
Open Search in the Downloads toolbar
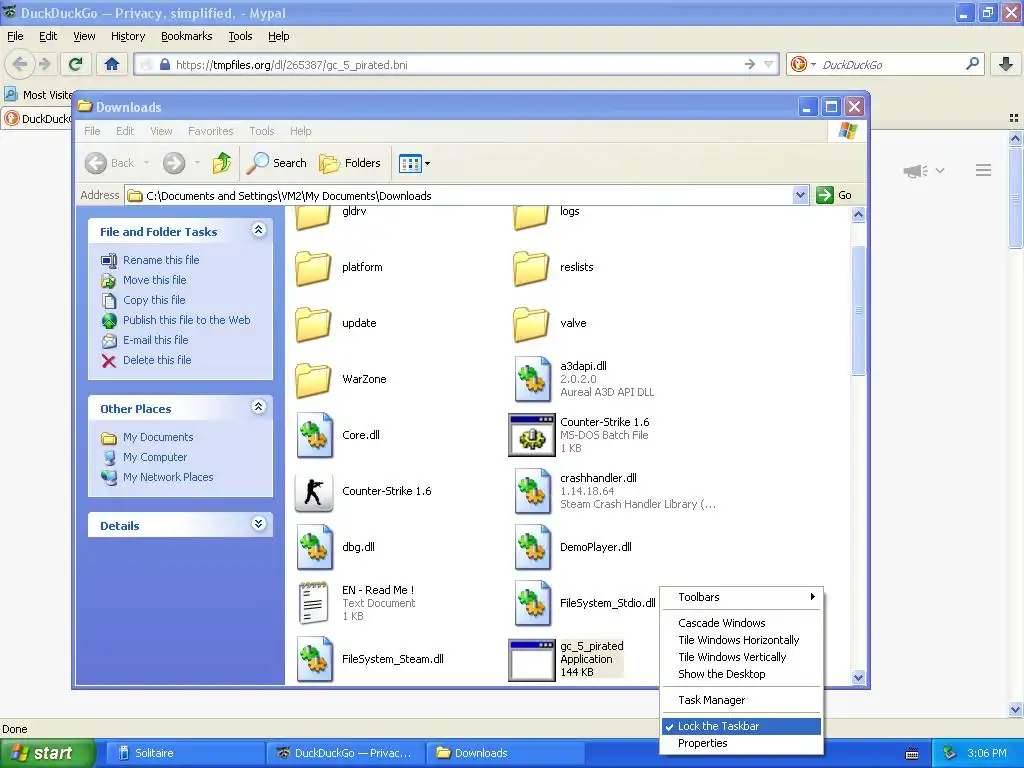pyautogui.click(x=276, y=163)
